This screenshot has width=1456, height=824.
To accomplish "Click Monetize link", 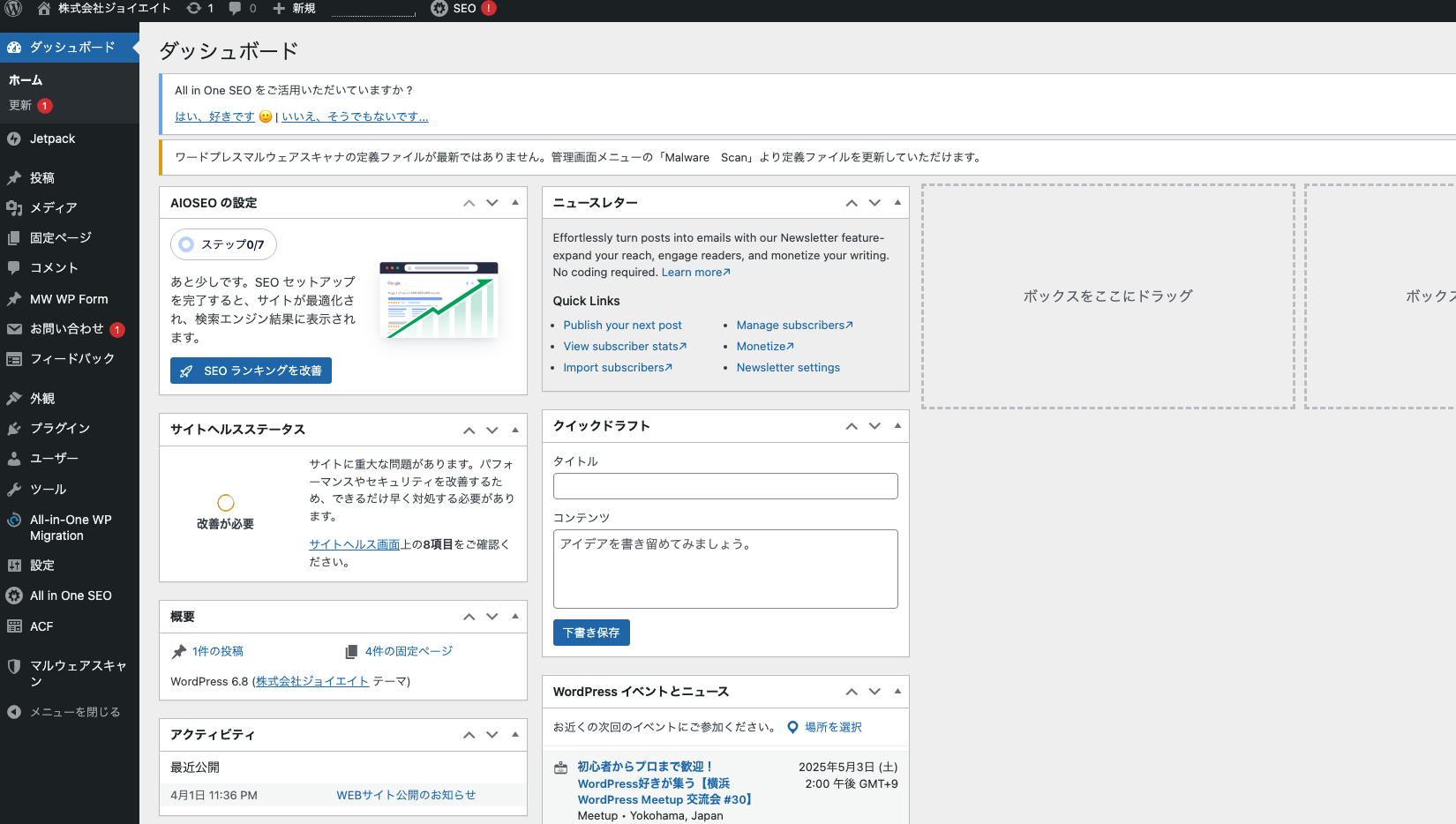I will pos(765,347).
